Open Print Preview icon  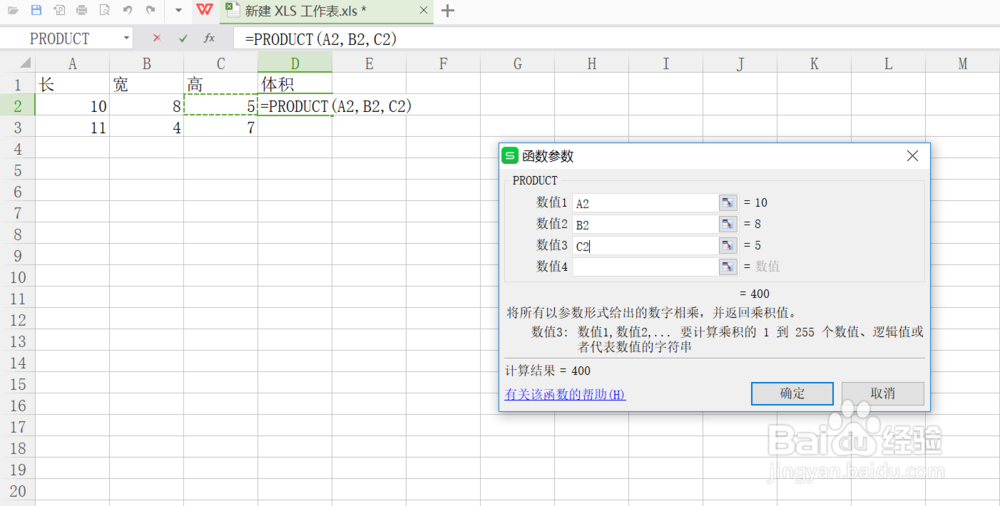click(105, 10)
